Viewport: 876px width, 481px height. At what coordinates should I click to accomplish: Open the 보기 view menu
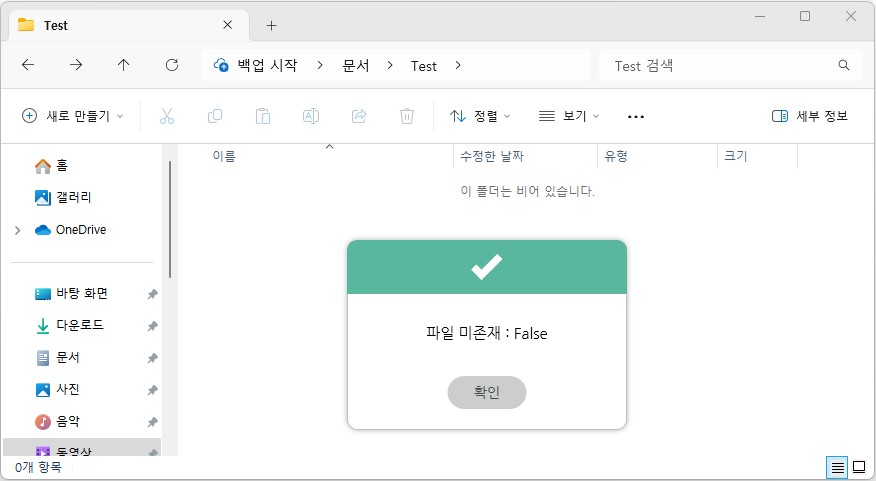pos(569,116)
